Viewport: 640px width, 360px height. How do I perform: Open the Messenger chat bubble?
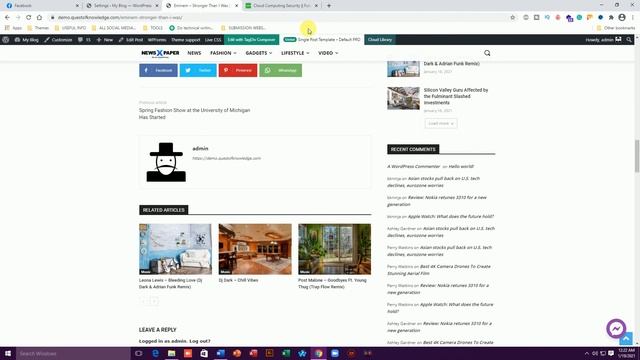[616, 328]
